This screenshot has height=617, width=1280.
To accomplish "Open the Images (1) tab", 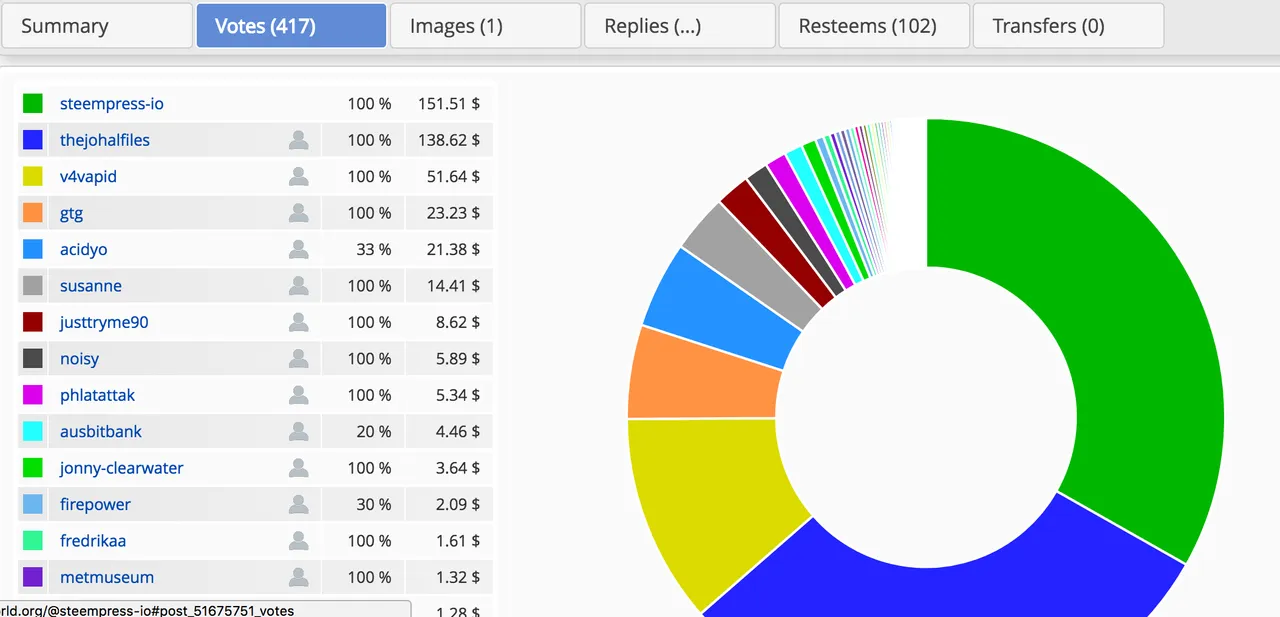I will 485,26.
